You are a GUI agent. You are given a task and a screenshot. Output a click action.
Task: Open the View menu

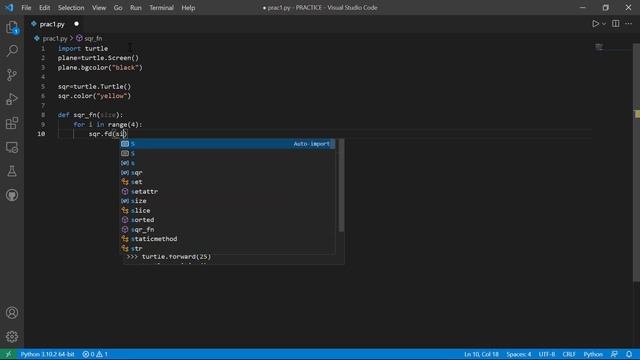click(99, 8)
